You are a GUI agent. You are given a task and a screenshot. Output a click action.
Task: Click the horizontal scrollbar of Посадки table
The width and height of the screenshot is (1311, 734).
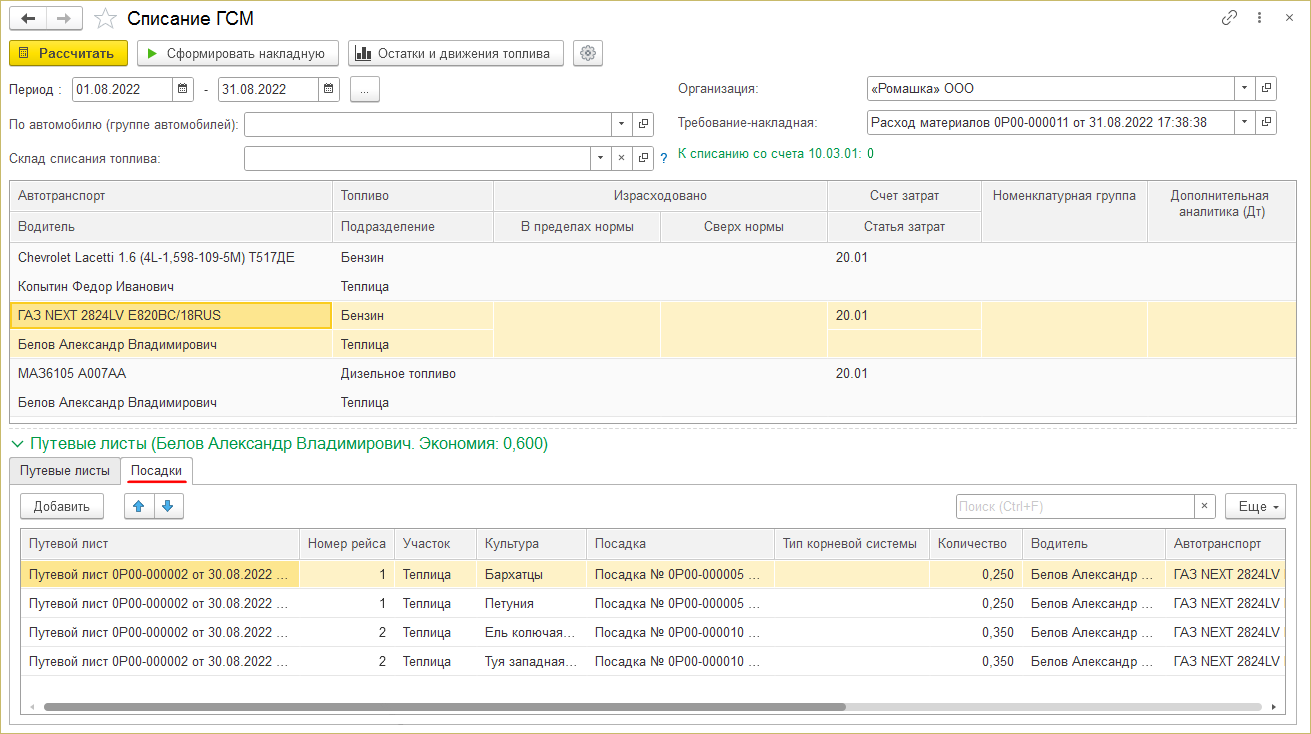[445, 706]
